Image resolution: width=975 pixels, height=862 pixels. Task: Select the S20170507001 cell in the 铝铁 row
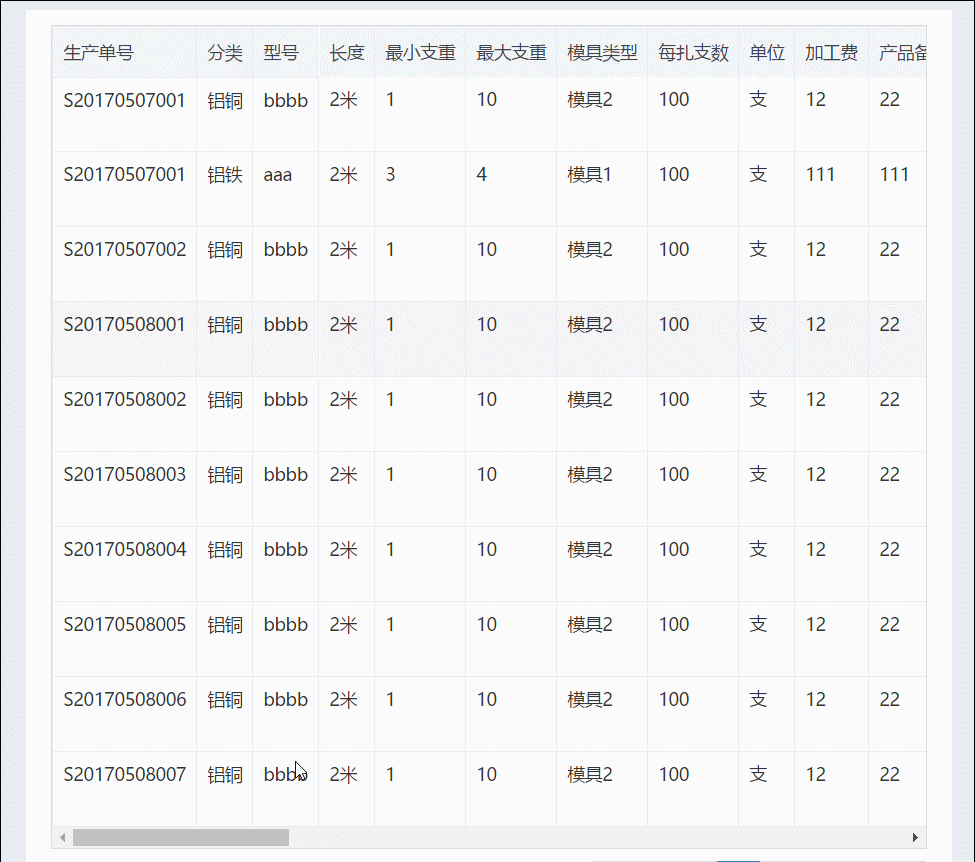124,175
